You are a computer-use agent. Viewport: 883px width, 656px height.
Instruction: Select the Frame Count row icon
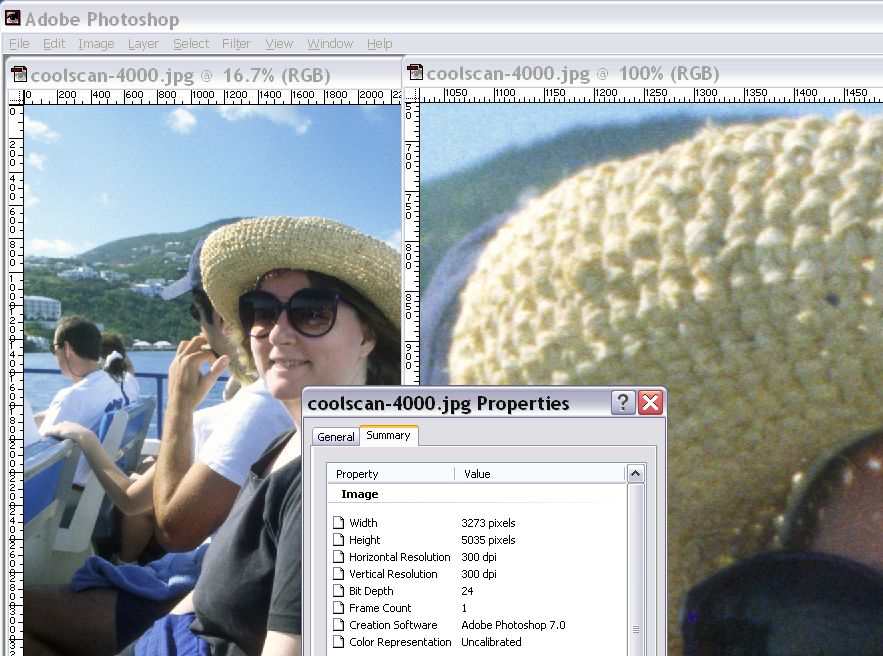click(x=338, y=607)
